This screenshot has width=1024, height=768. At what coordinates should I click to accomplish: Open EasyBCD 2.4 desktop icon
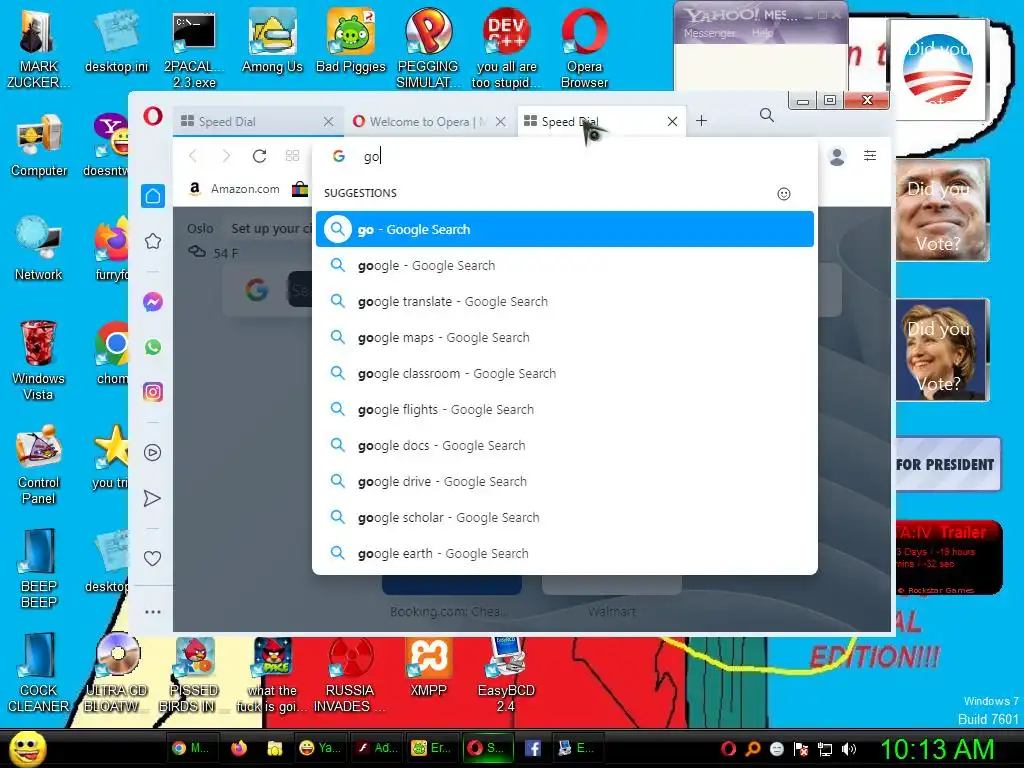coord(506,675)
